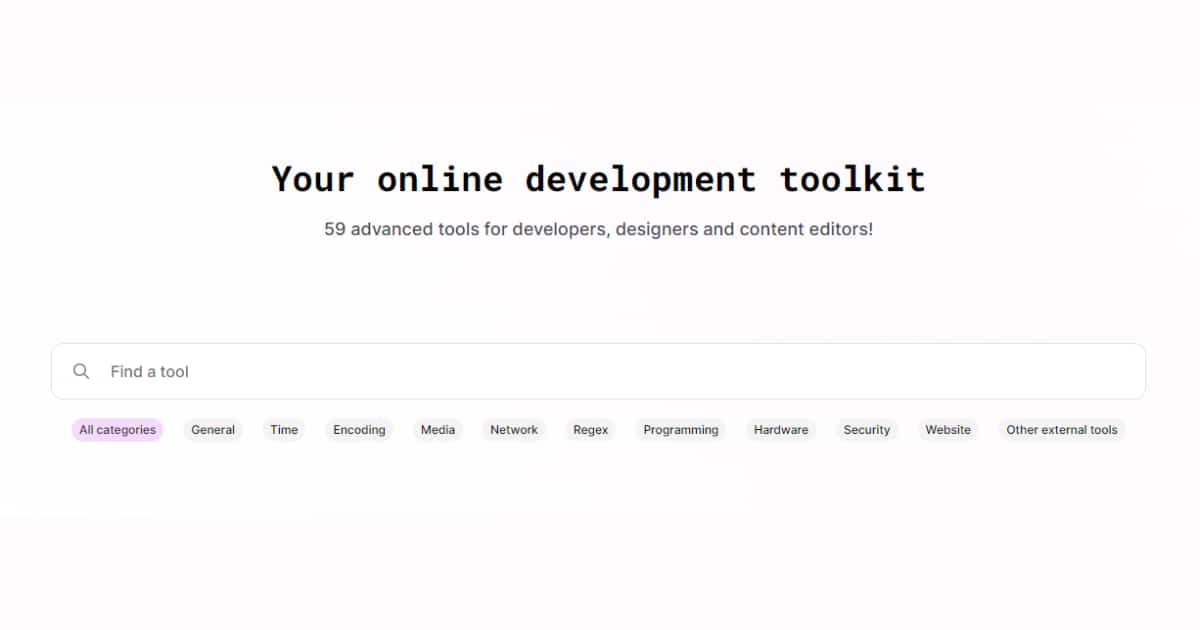Image resolution: width=1200 pixels, height=630 pixels.
Task: Open Other external tools category
Action: point(1062,430)
